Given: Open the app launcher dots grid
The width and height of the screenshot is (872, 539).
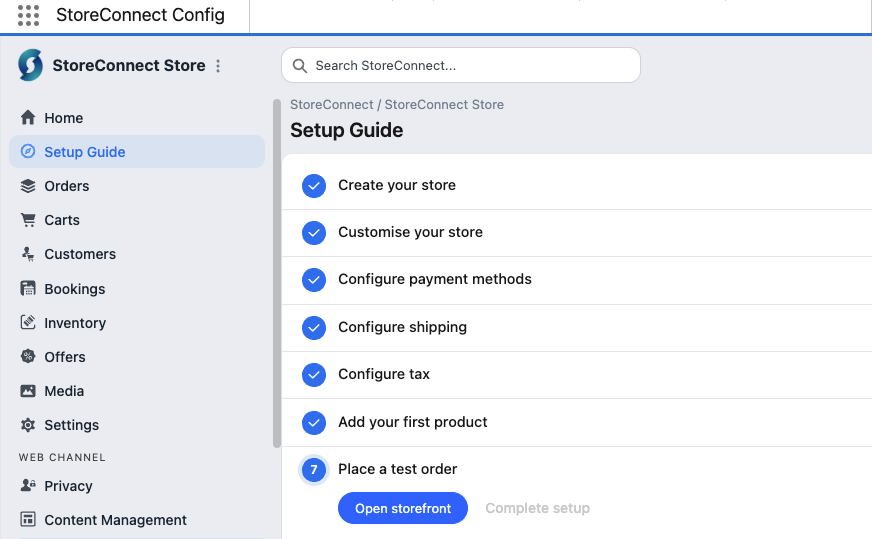Looking at the screenshot, I should coord(28,15).
